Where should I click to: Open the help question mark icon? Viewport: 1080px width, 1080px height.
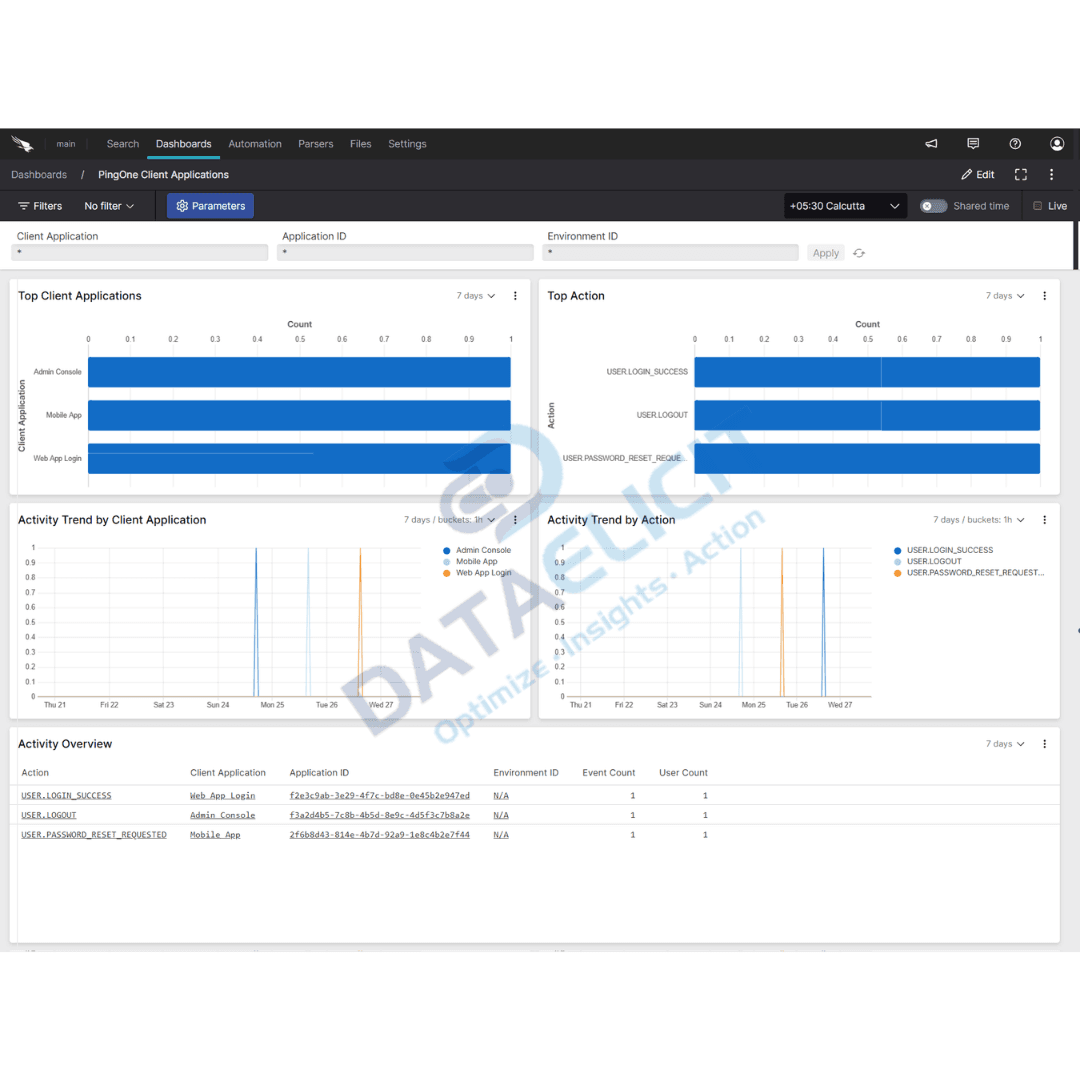[1015, 143]
